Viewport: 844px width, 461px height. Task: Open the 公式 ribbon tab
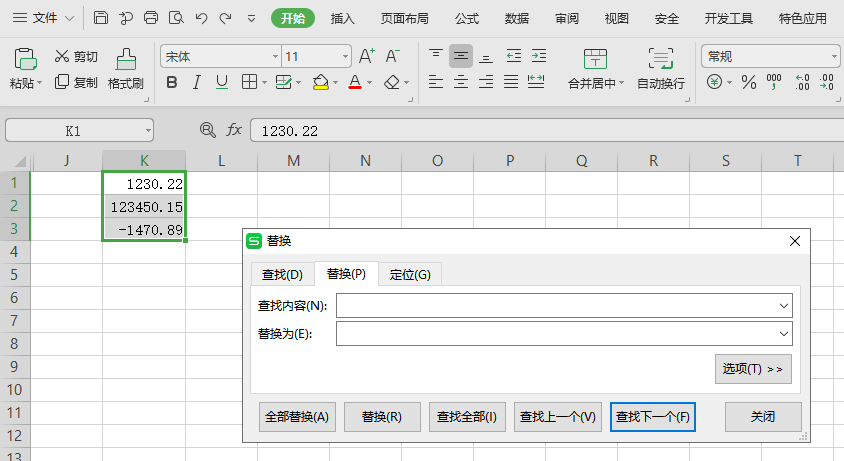466,18
